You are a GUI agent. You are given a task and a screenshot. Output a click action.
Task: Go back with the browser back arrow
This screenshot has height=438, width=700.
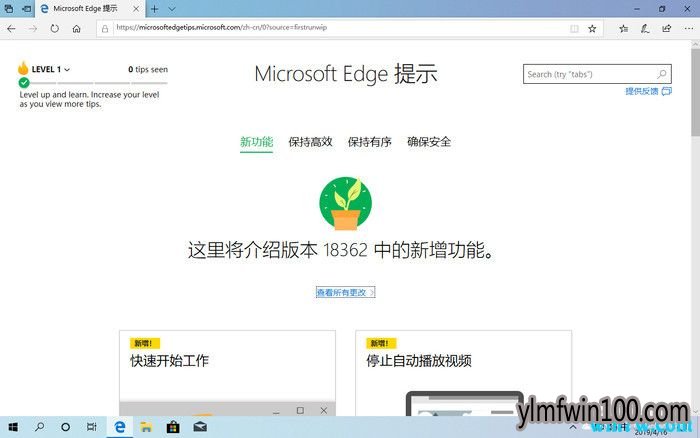click(11, 29)
